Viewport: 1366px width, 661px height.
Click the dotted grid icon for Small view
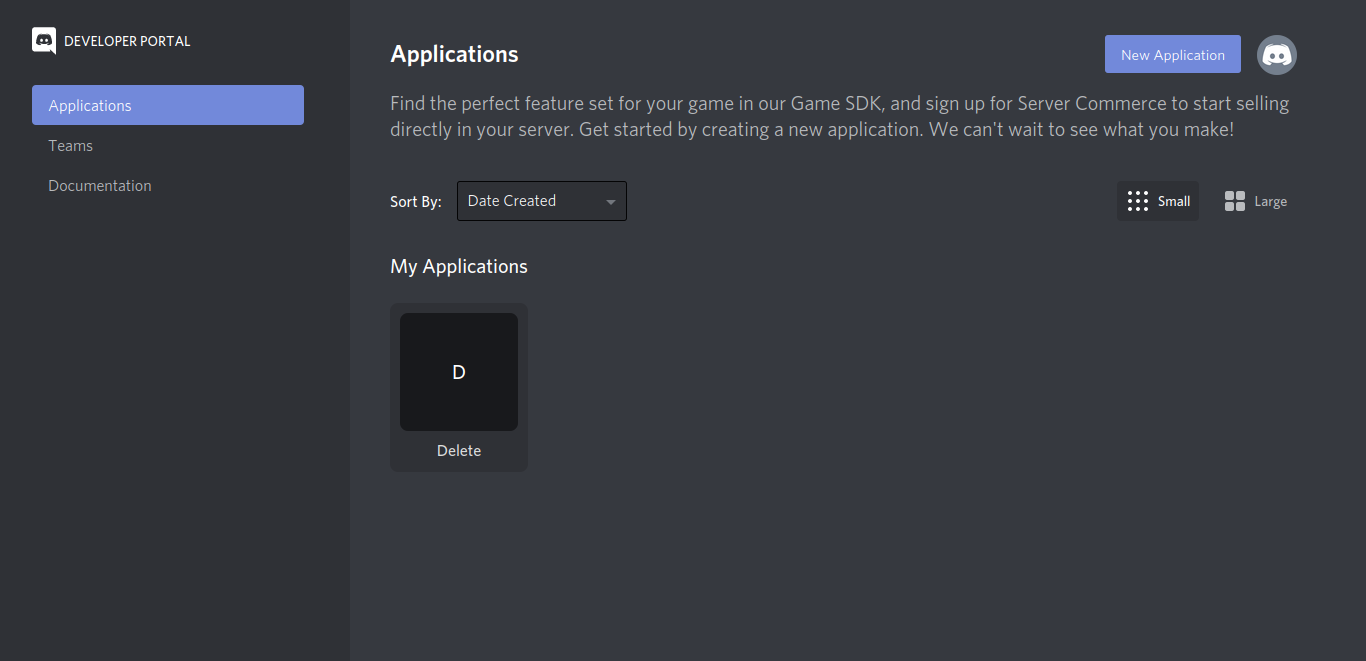tap(1137, 201)
